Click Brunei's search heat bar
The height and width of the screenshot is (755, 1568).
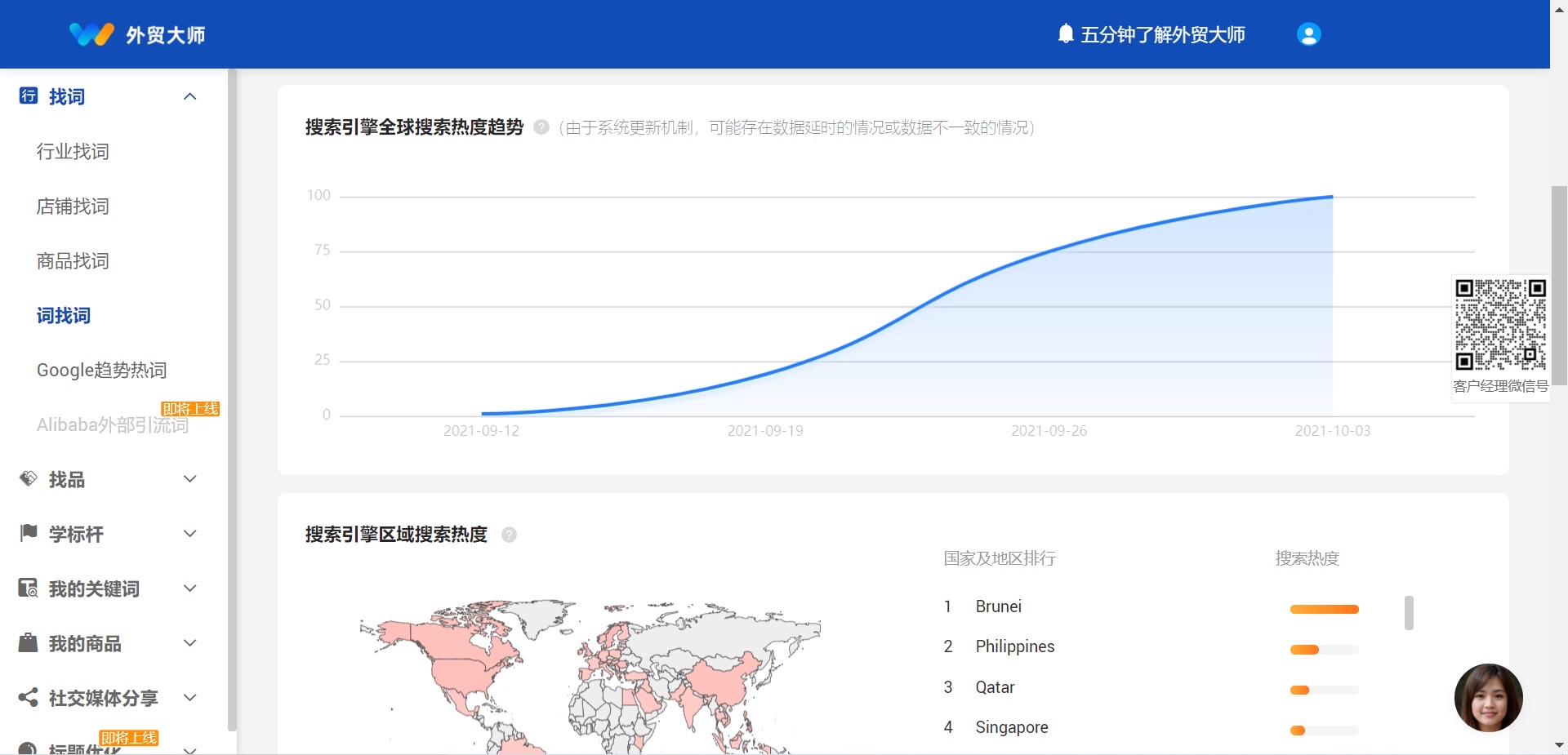coord(1323,610)
